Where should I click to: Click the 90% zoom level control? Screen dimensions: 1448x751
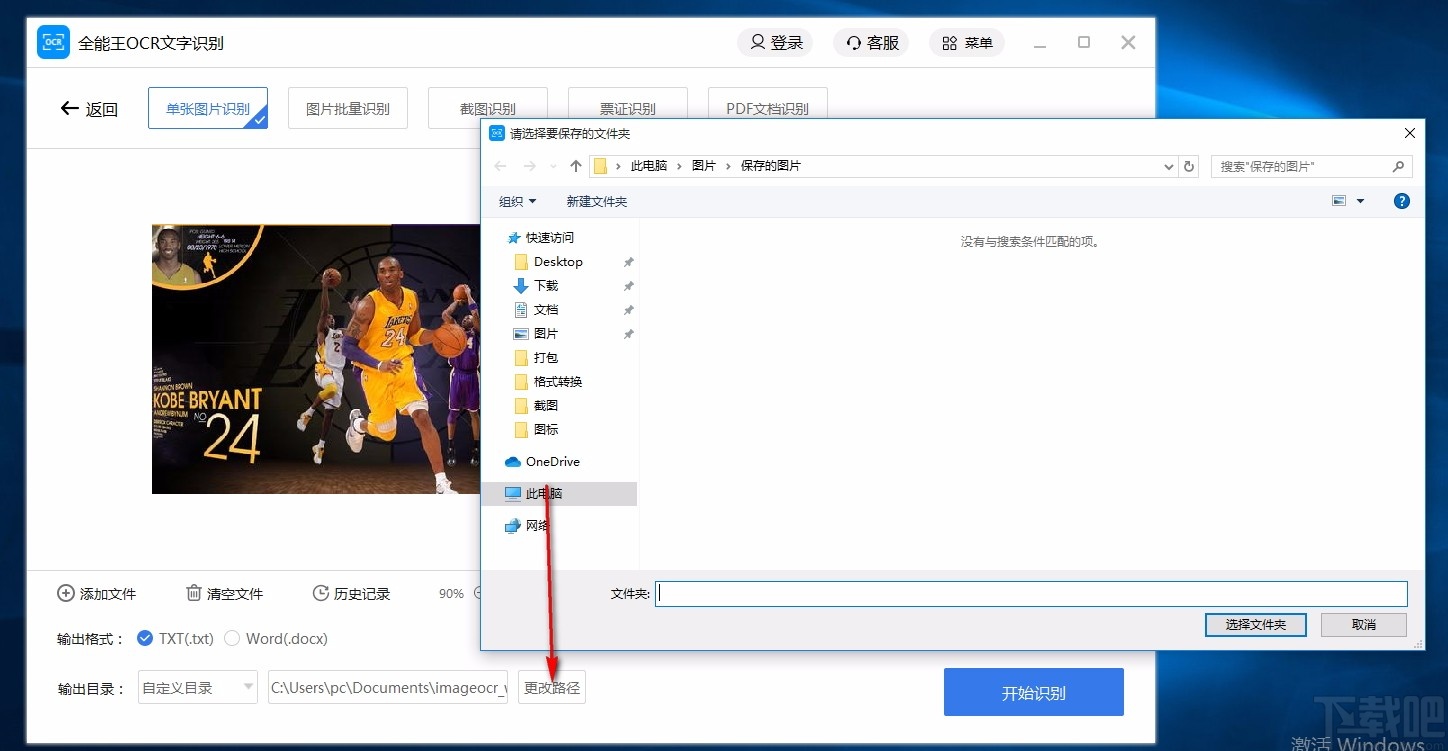[451, 593]
